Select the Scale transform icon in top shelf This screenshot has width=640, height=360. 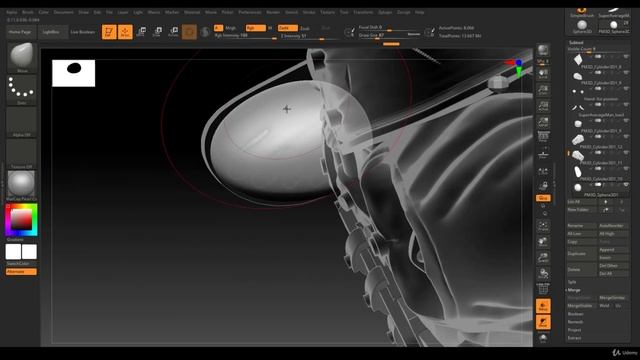pos(158,32)
